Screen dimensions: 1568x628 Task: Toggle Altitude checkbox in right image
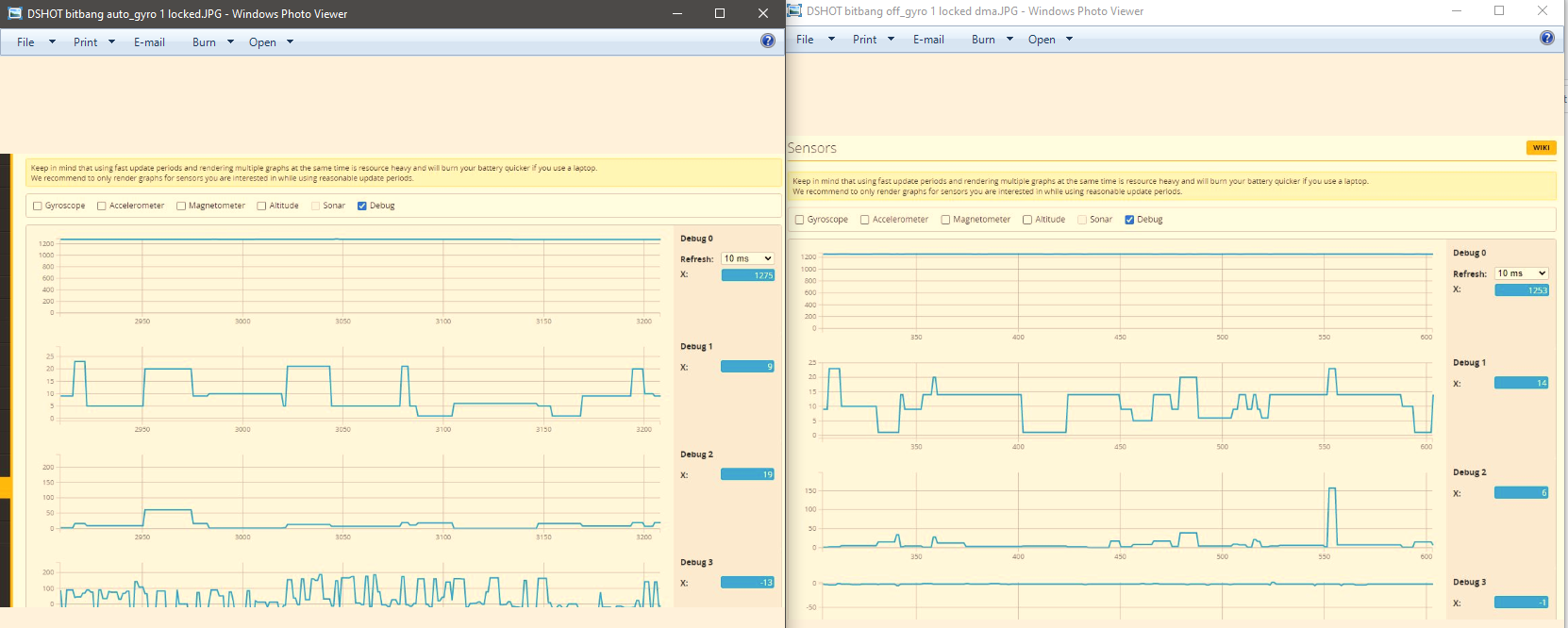1027,220
